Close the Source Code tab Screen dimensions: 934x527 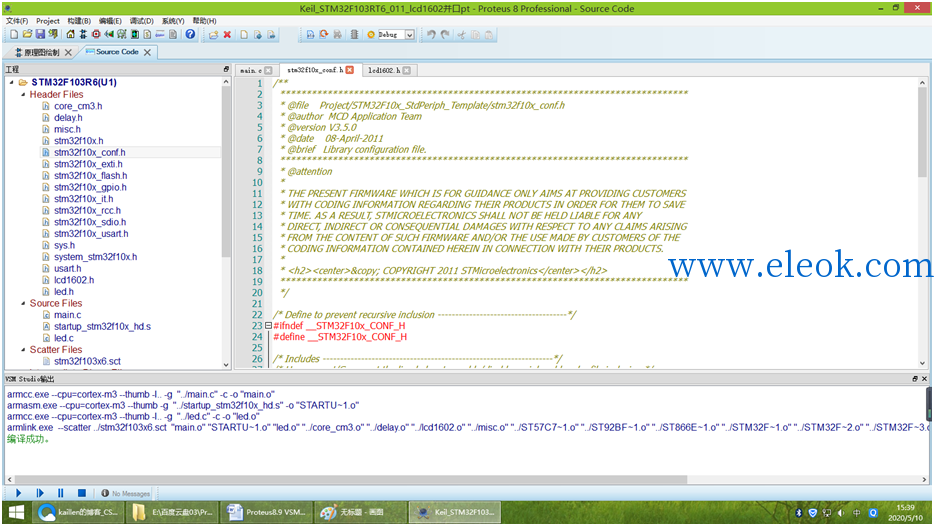[147, 52]
